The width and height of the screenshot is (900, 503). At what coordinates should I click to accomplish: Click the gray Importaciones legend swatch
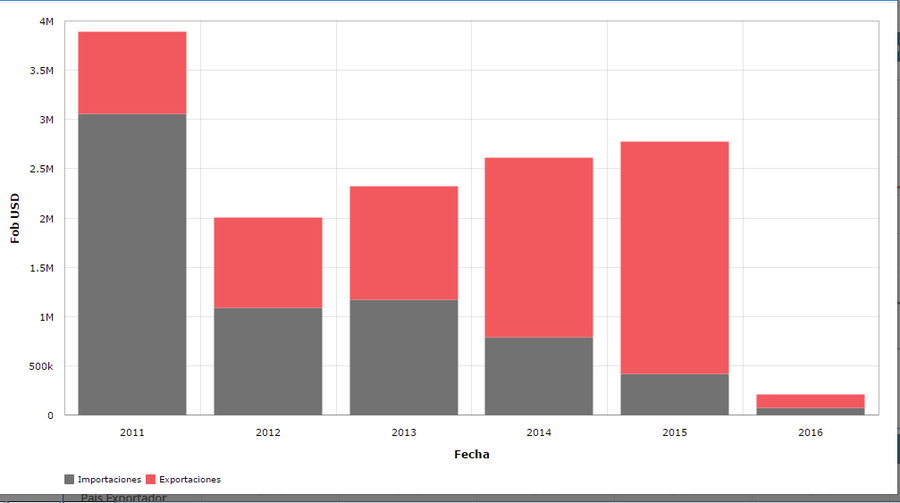tap(69, 479)
